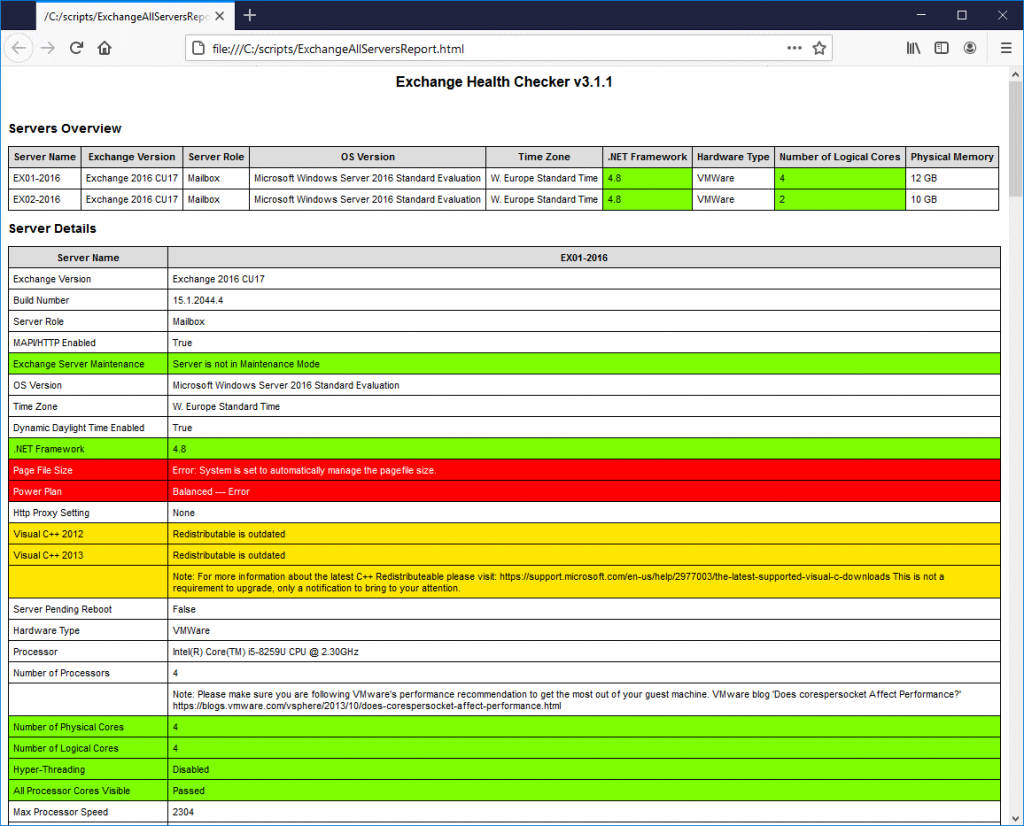Close the browser window
Image resolution: width=1024 pixels, height=826 pixels.
point(1002,15)
